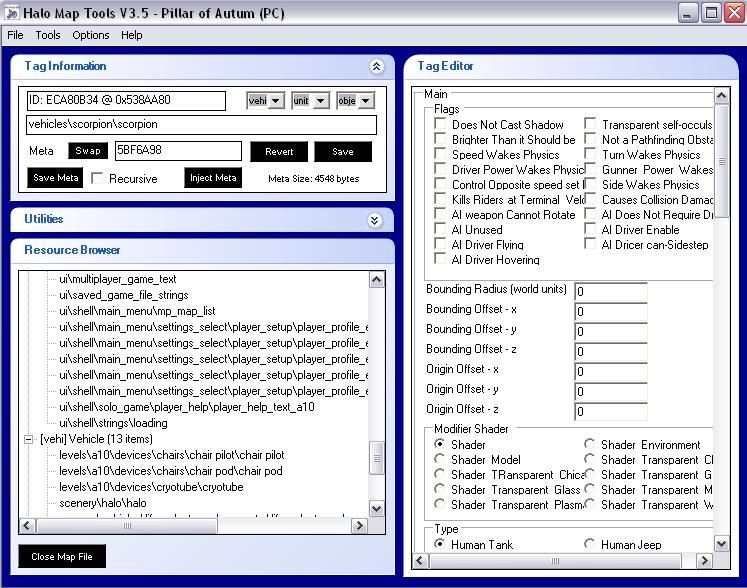
Task: Click Resource Browser scroll down arrow
Action: tap(376, 508)
